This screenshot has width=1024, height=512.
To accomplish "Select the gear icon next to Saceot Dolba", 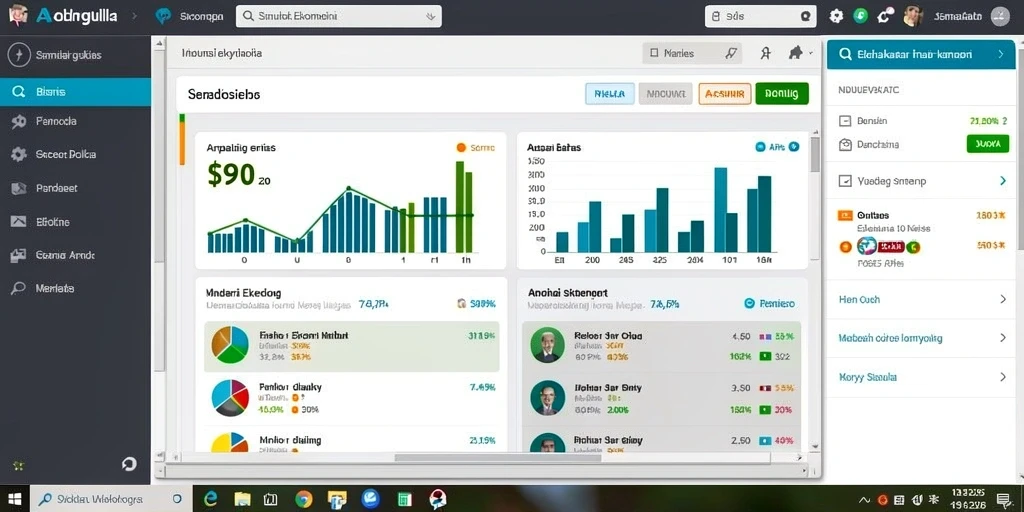I will pyautogui.click(x=18, y=155).
